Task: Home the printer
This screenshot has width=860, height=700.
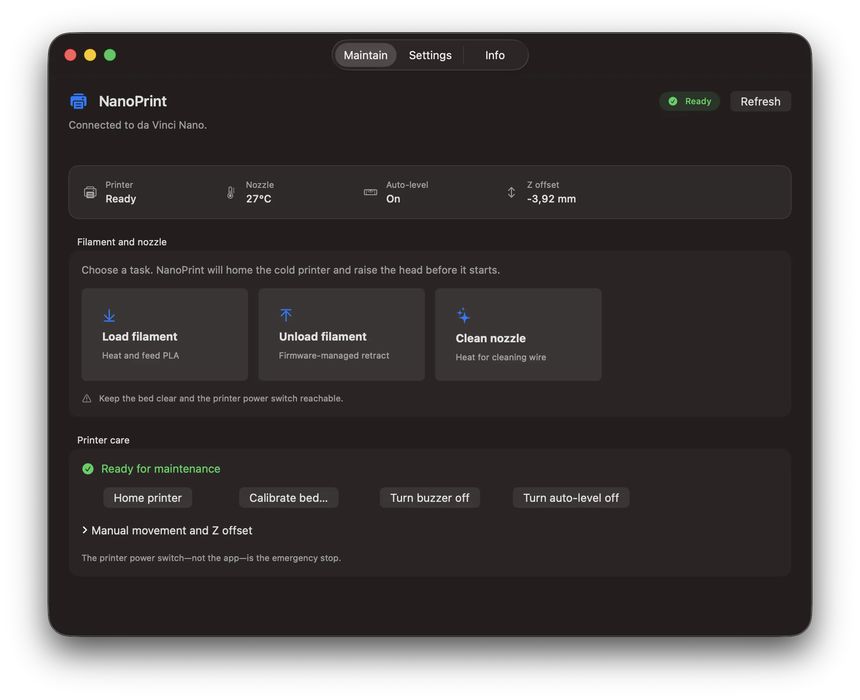Action: (148, 498)
